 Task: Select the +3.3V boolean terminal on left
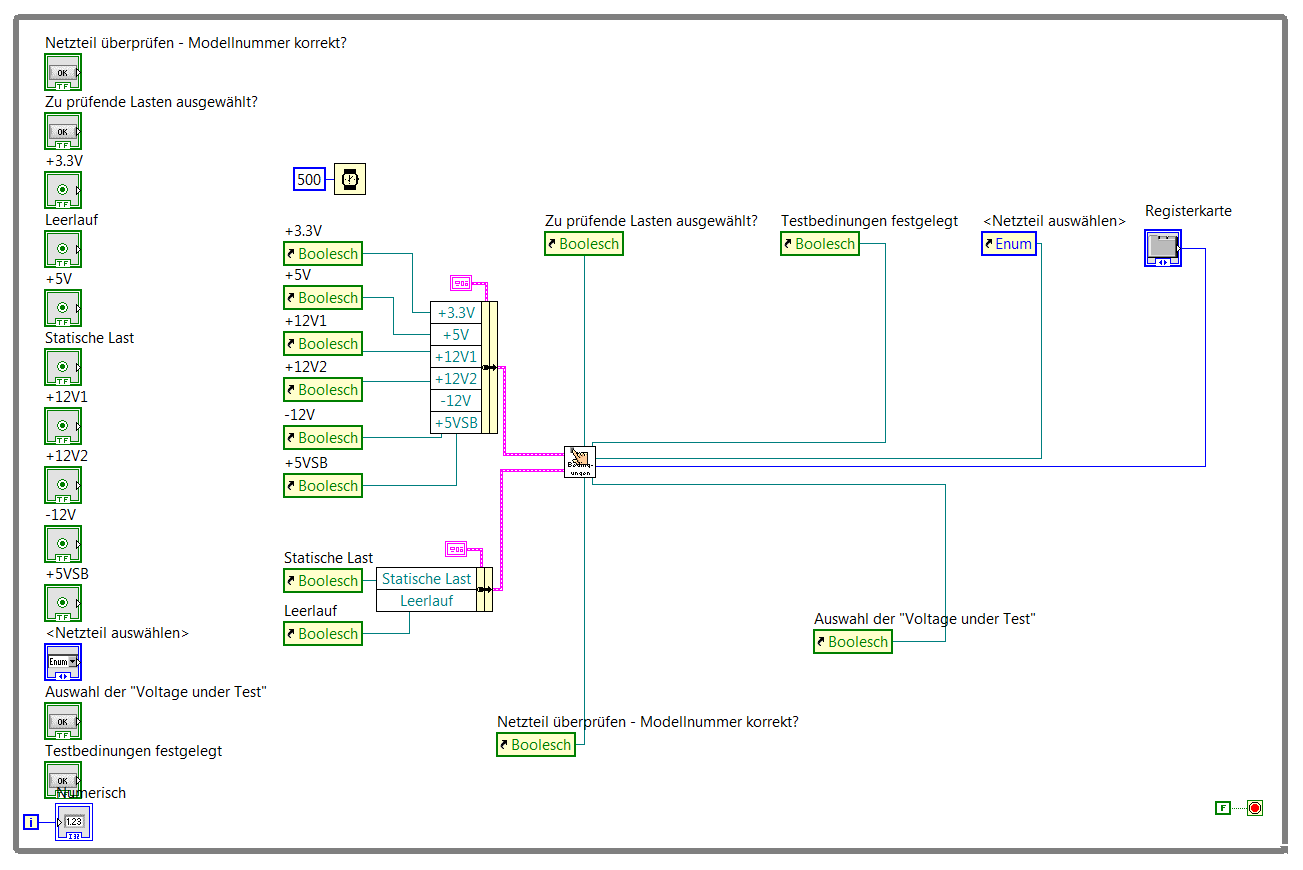pos(63,190)
